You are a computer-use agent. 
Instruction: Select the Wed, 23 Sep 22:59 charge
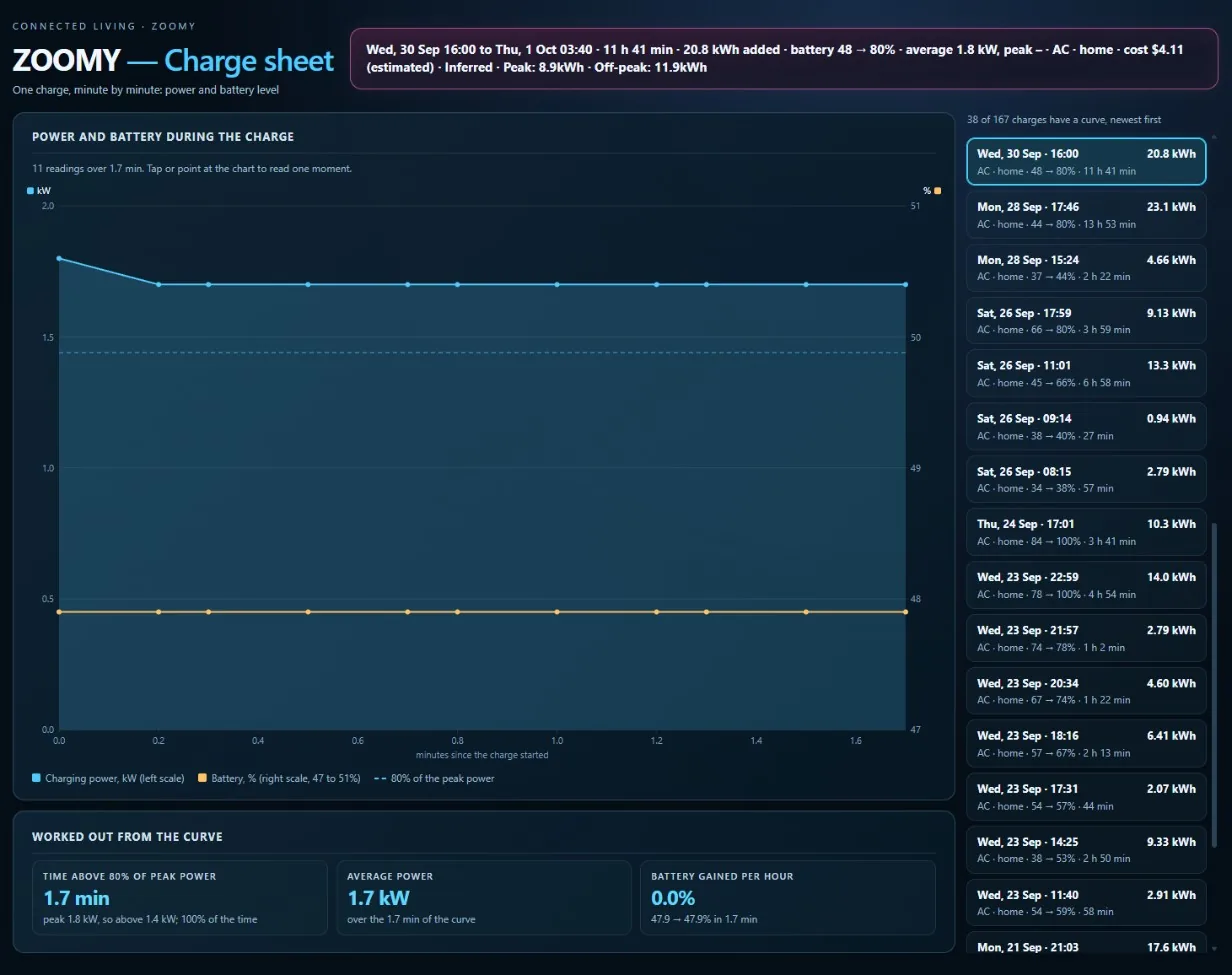coord(1086,585)
